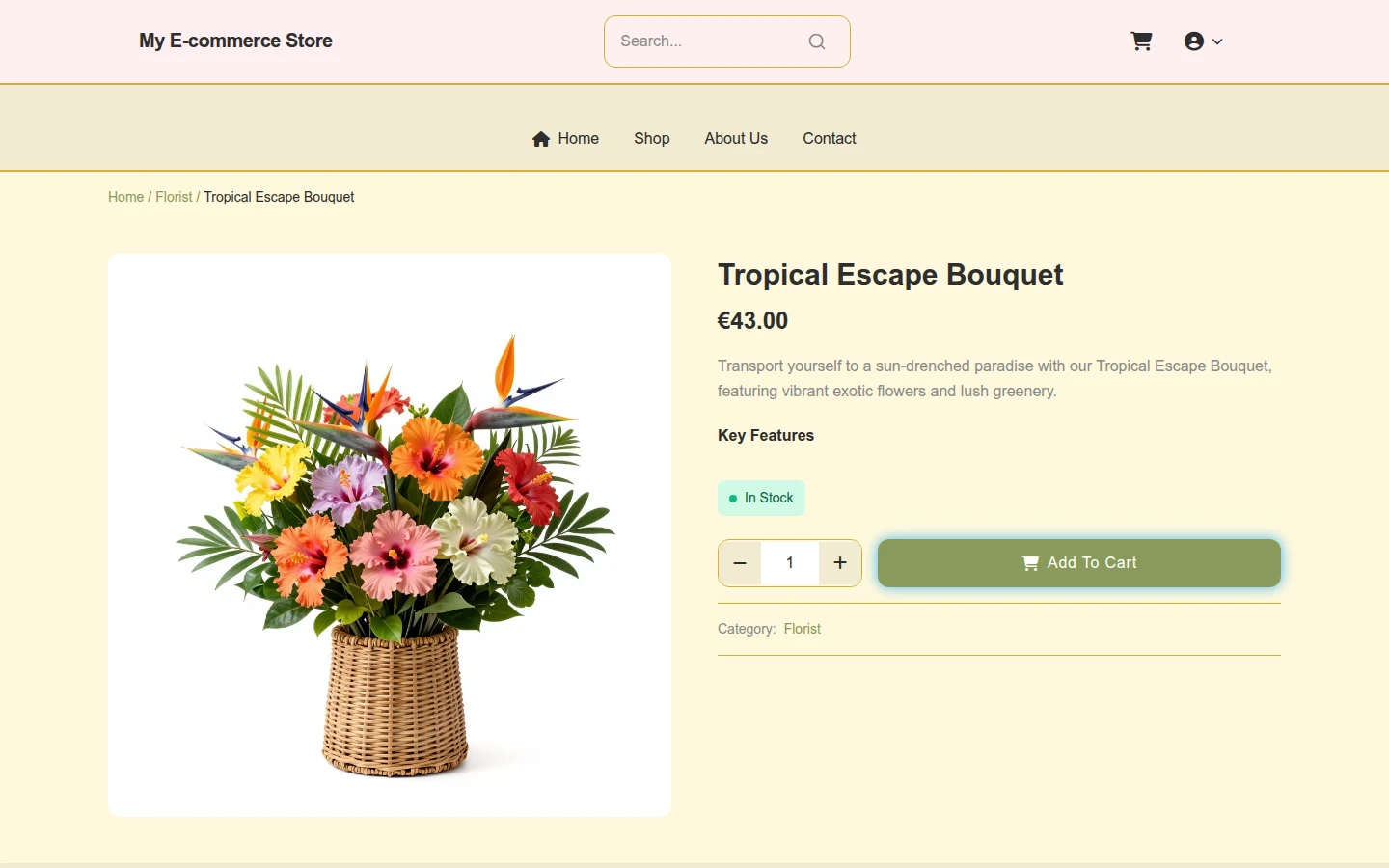Click the Key Features heading

pyautogui.click(x=766, y=436)
